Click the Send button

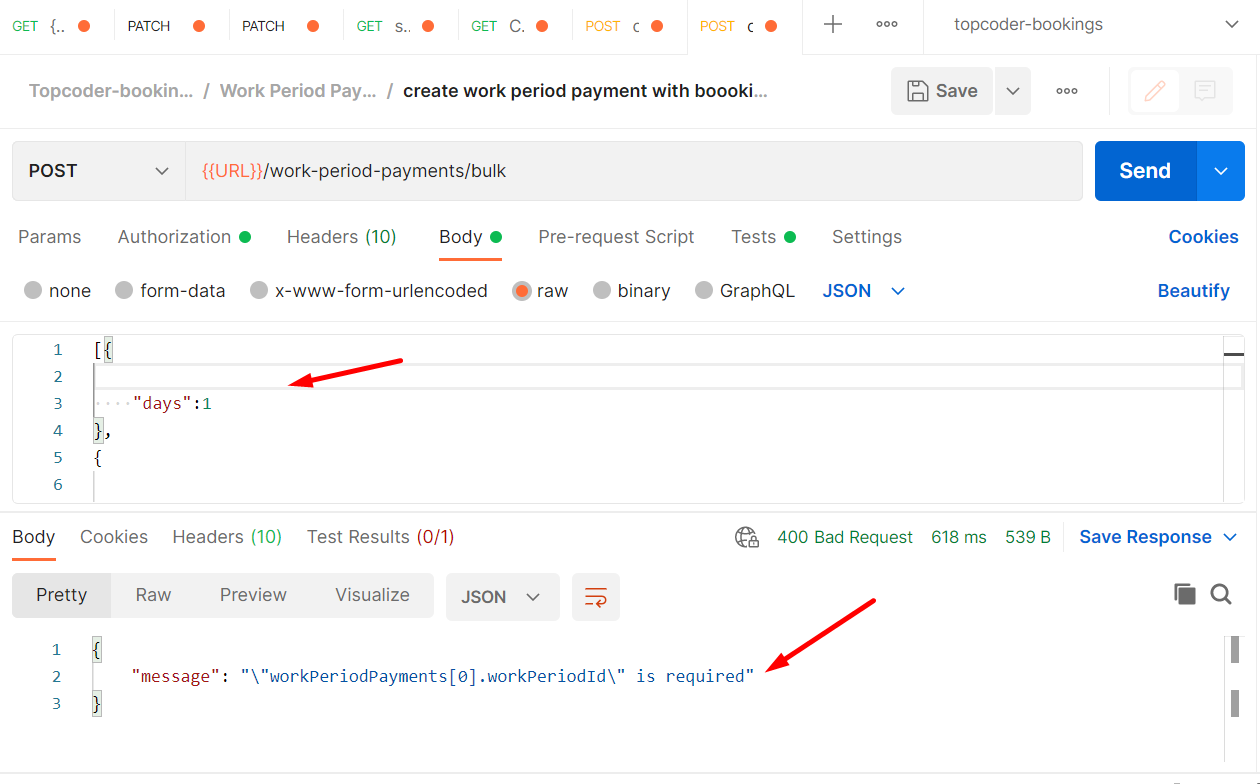(1144, 170)
